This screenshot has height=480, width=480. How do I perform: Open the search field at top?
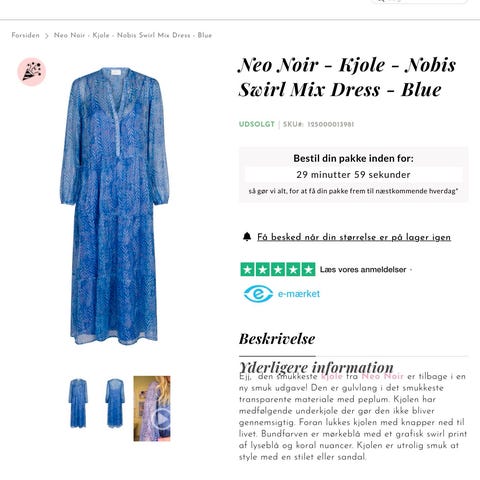click(419, 1)
